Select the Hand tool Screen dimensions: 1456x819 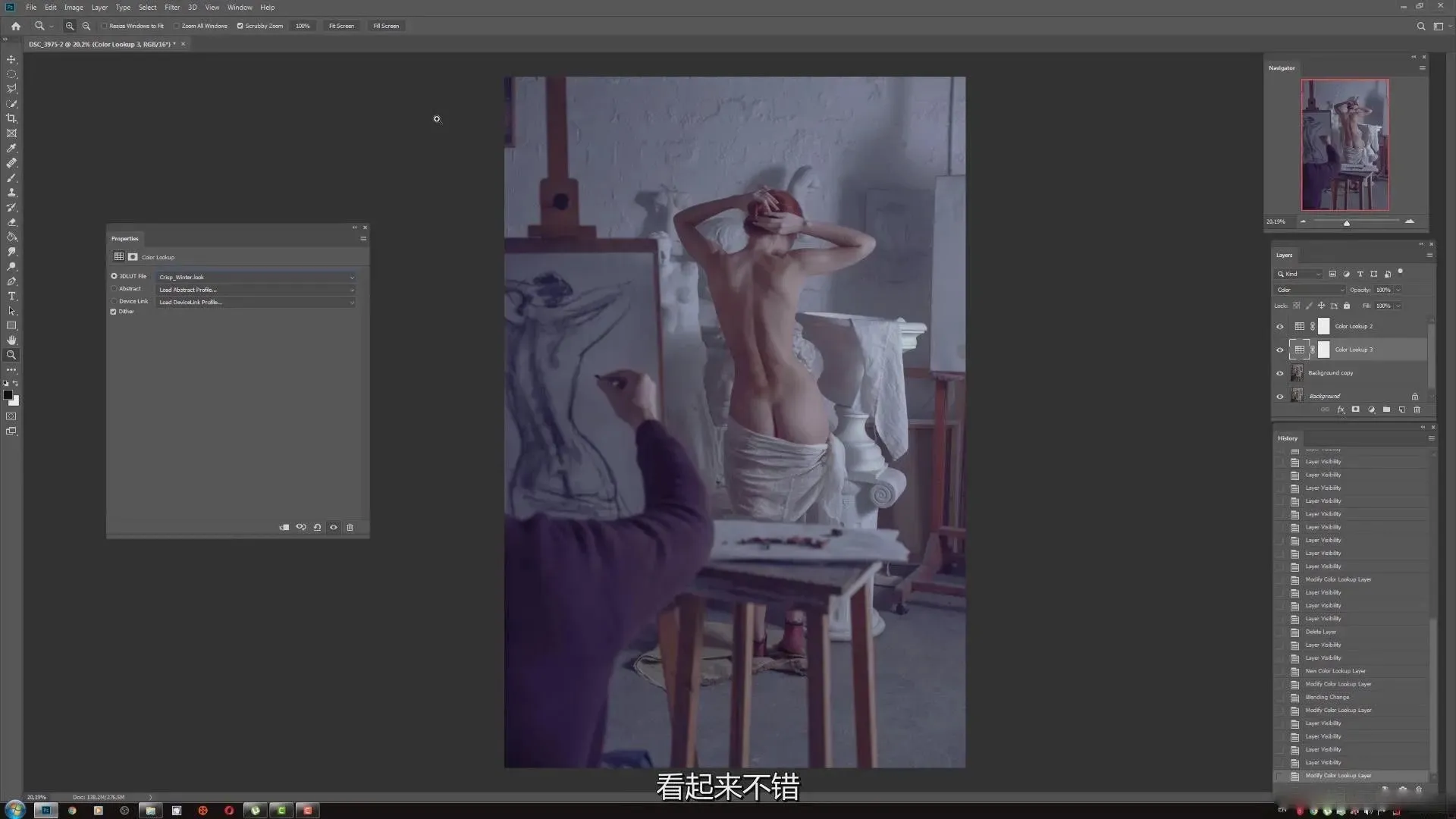11,340
